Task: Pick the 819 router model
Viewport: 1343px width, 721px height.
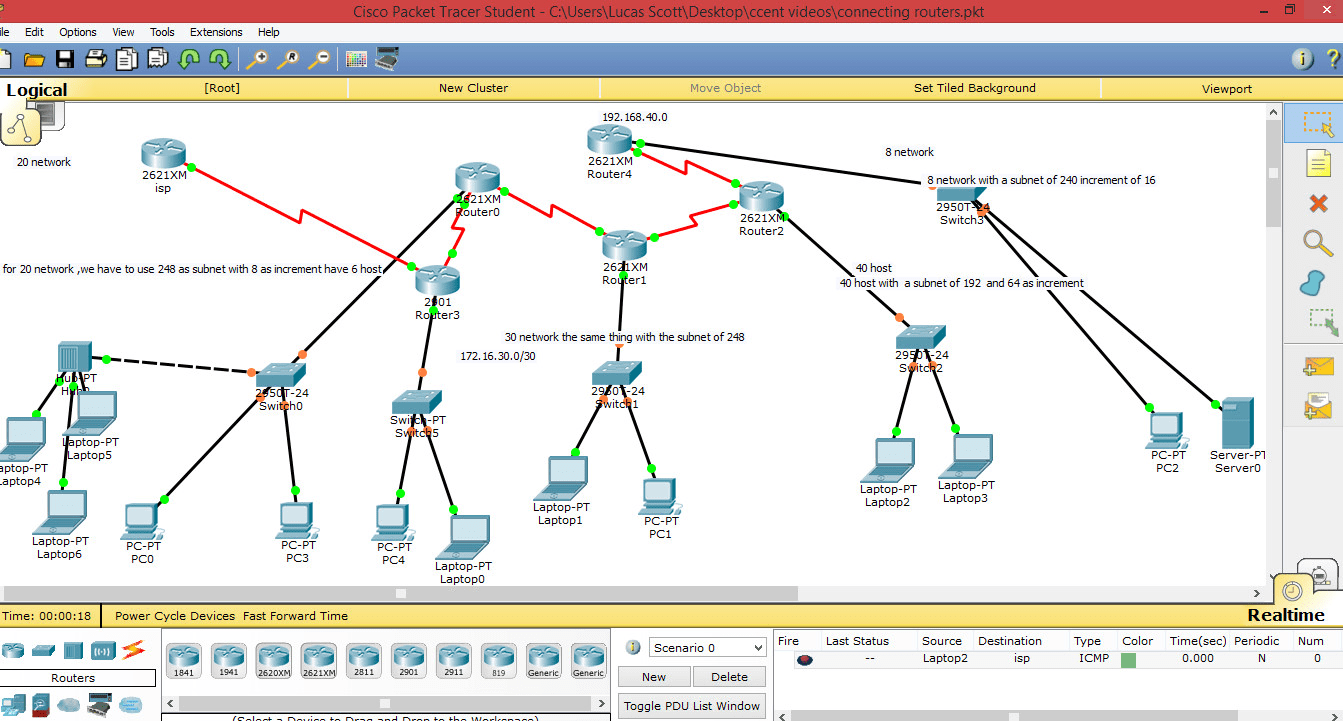Action: [x=499, y=660]
